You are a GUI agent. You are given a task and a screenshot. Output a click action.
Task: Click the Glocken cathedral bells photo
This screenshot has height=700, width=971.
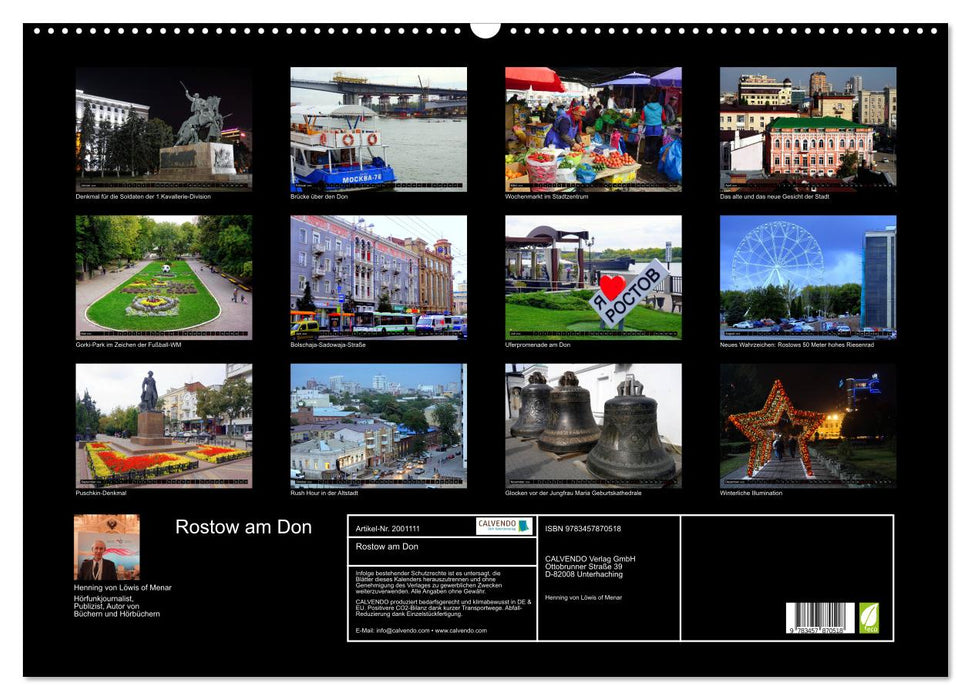592,428
